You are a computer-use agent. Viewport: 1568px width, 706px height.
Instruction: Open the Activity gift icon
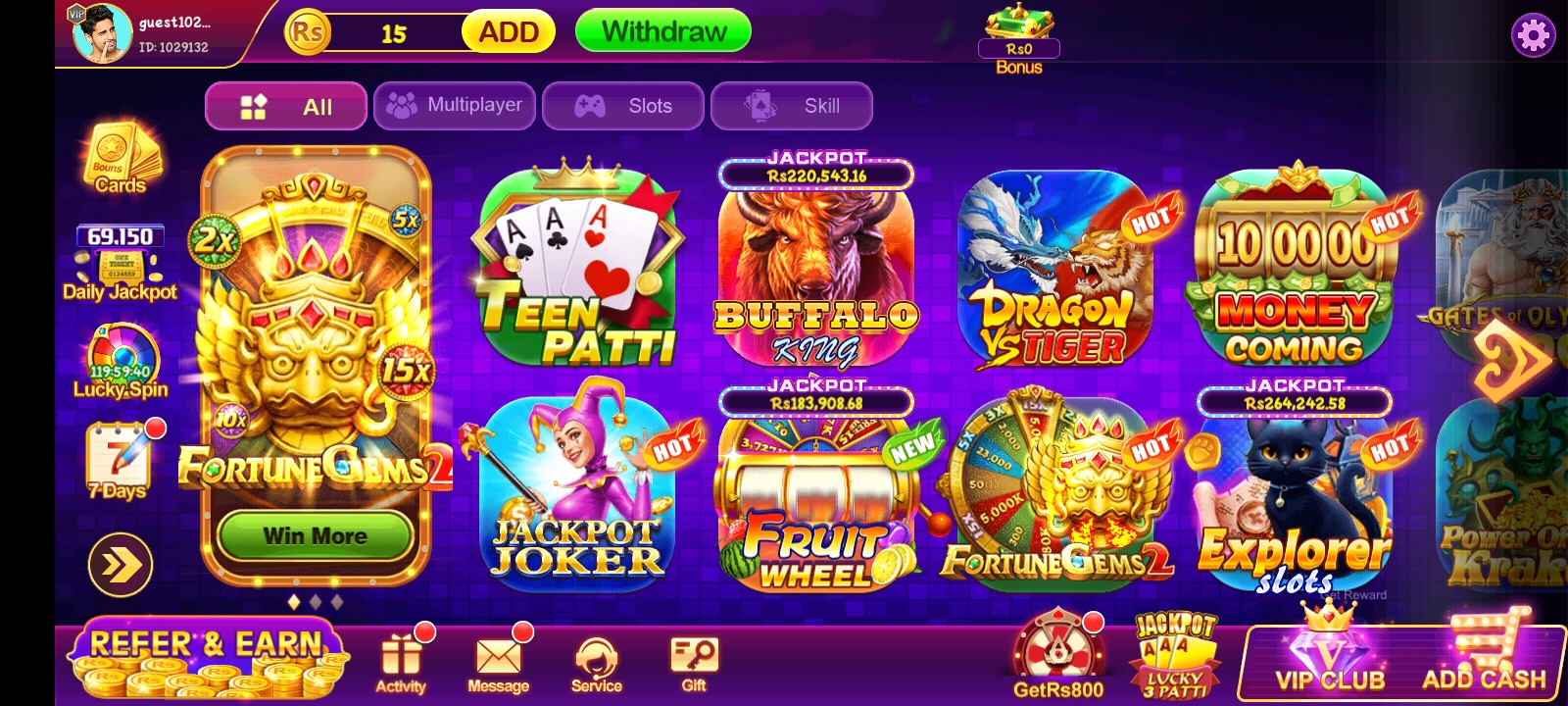(402, 661)
